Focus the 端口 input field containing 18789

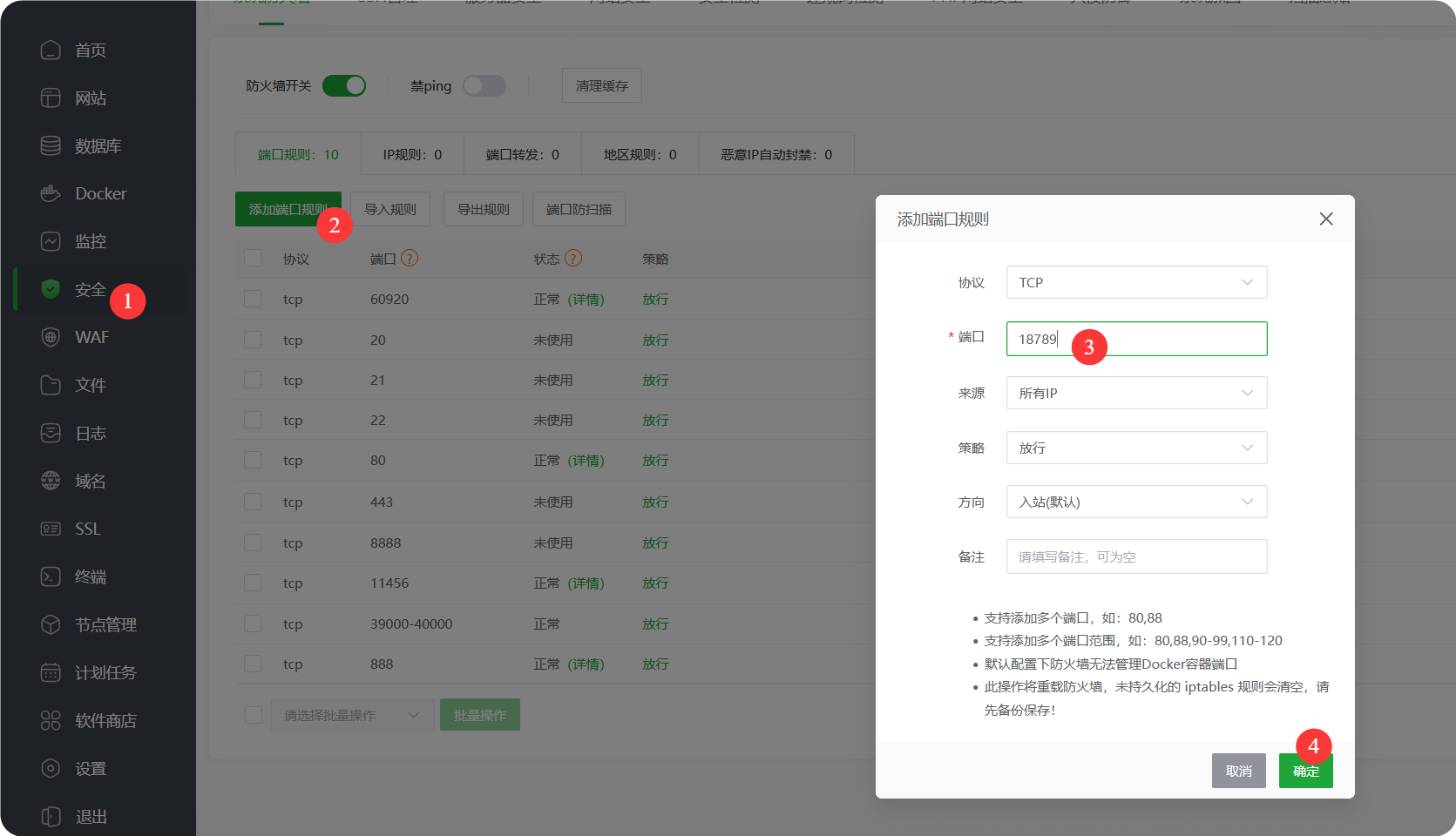tap(1136, 339)
